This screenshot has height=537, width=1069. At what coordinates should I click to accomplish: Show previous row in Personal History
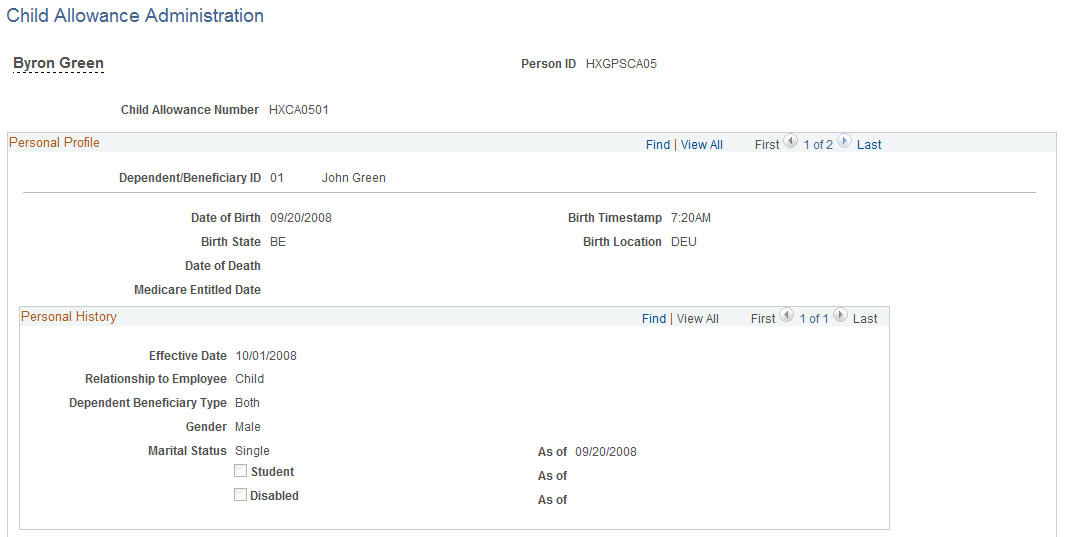[786, 316]
